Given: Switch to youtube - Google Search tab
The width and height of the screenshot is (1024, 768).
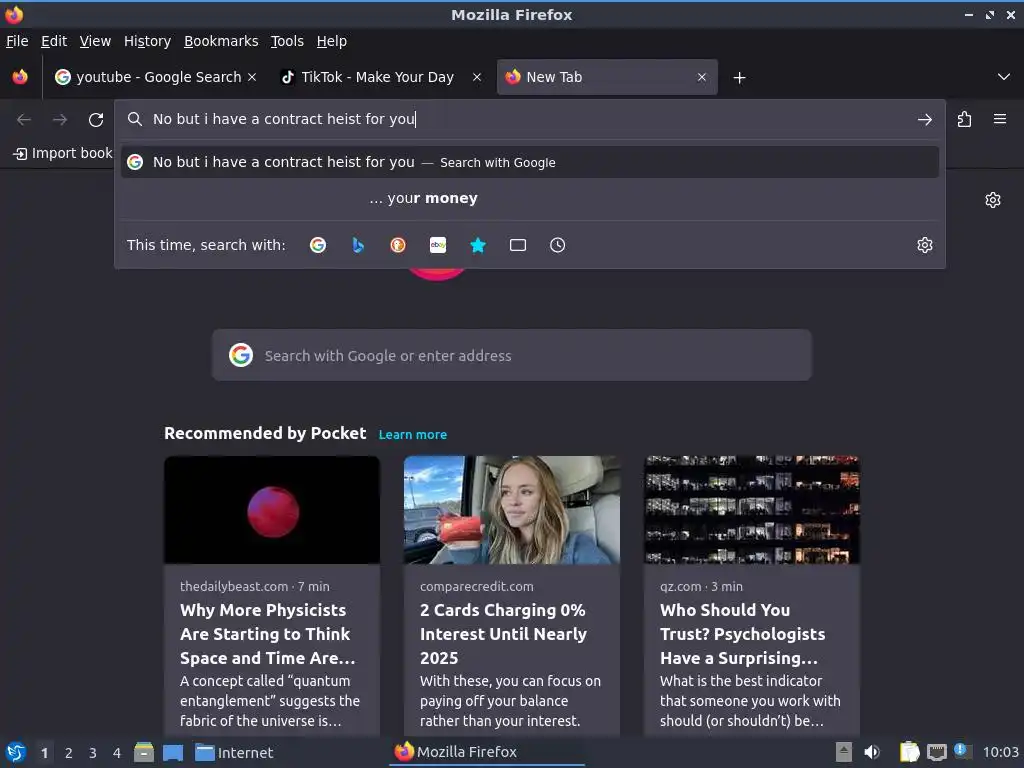Looking at the screenshot, I should coord(154,77).
